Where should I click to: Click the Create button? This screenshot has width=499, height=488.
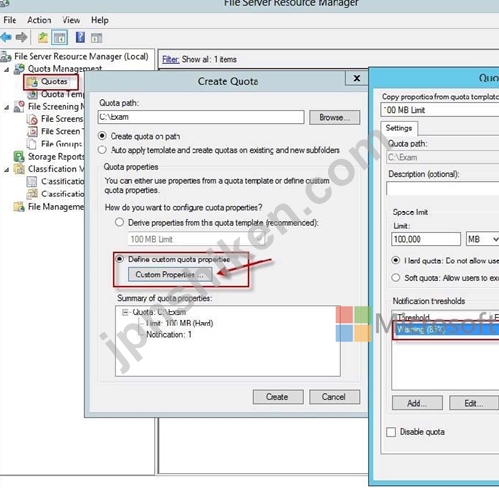(278, 397)
